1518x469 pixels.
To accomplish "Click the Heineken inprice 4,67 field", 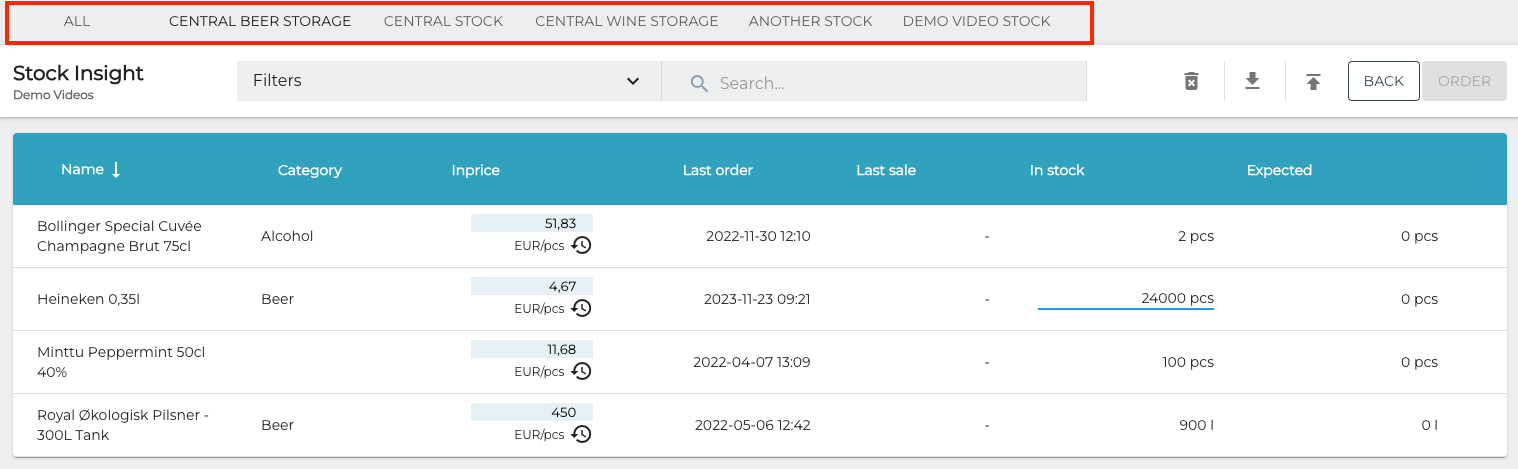I will 531,286.
